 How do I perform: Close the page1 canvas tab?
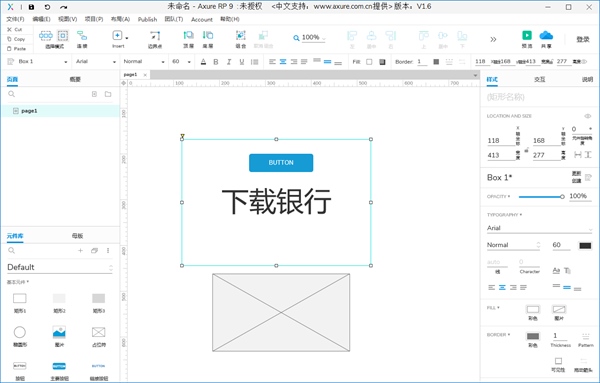145,75
